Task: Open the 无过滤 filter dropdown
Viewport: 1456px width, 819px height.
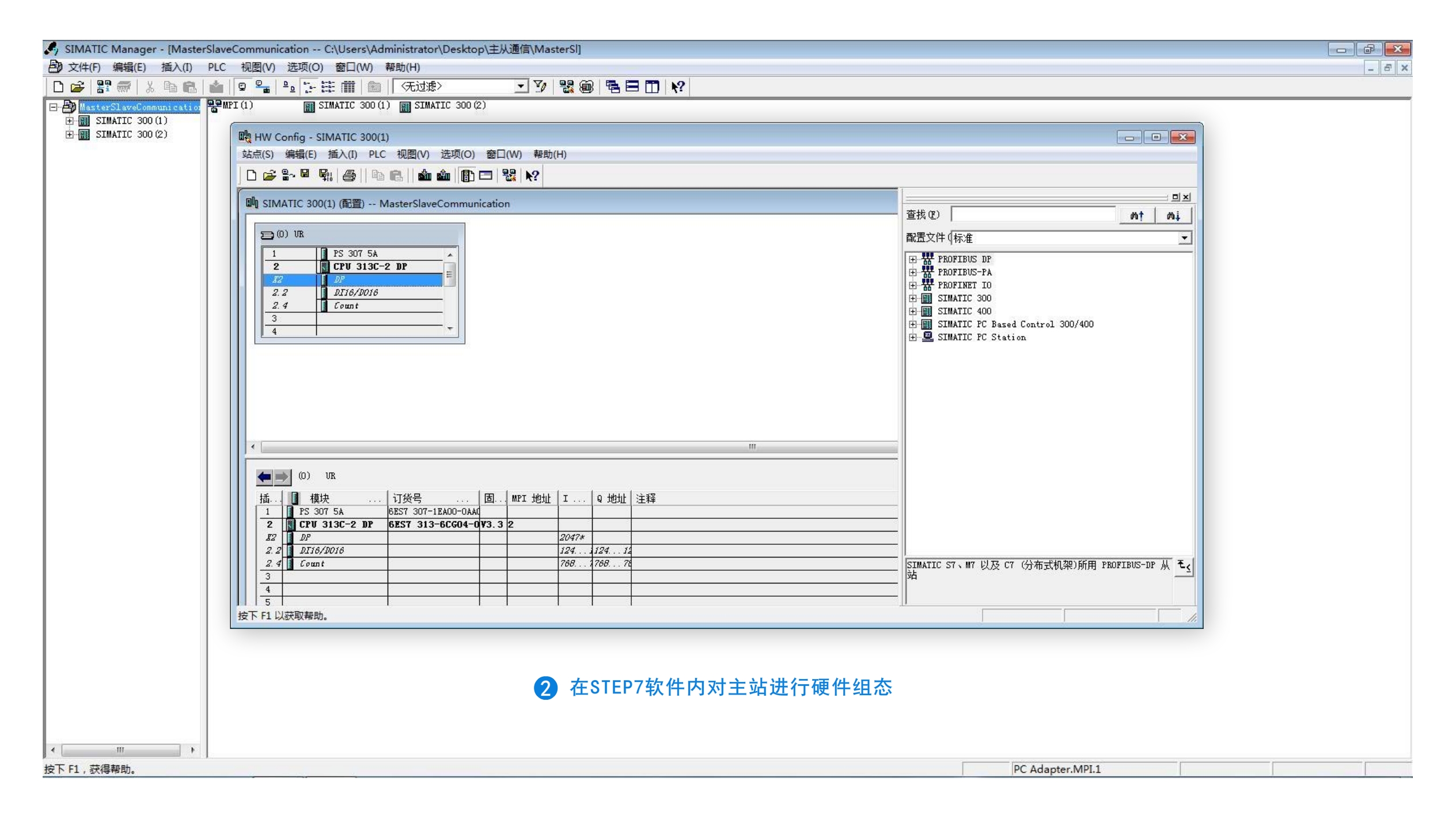Action: (521, 86)
